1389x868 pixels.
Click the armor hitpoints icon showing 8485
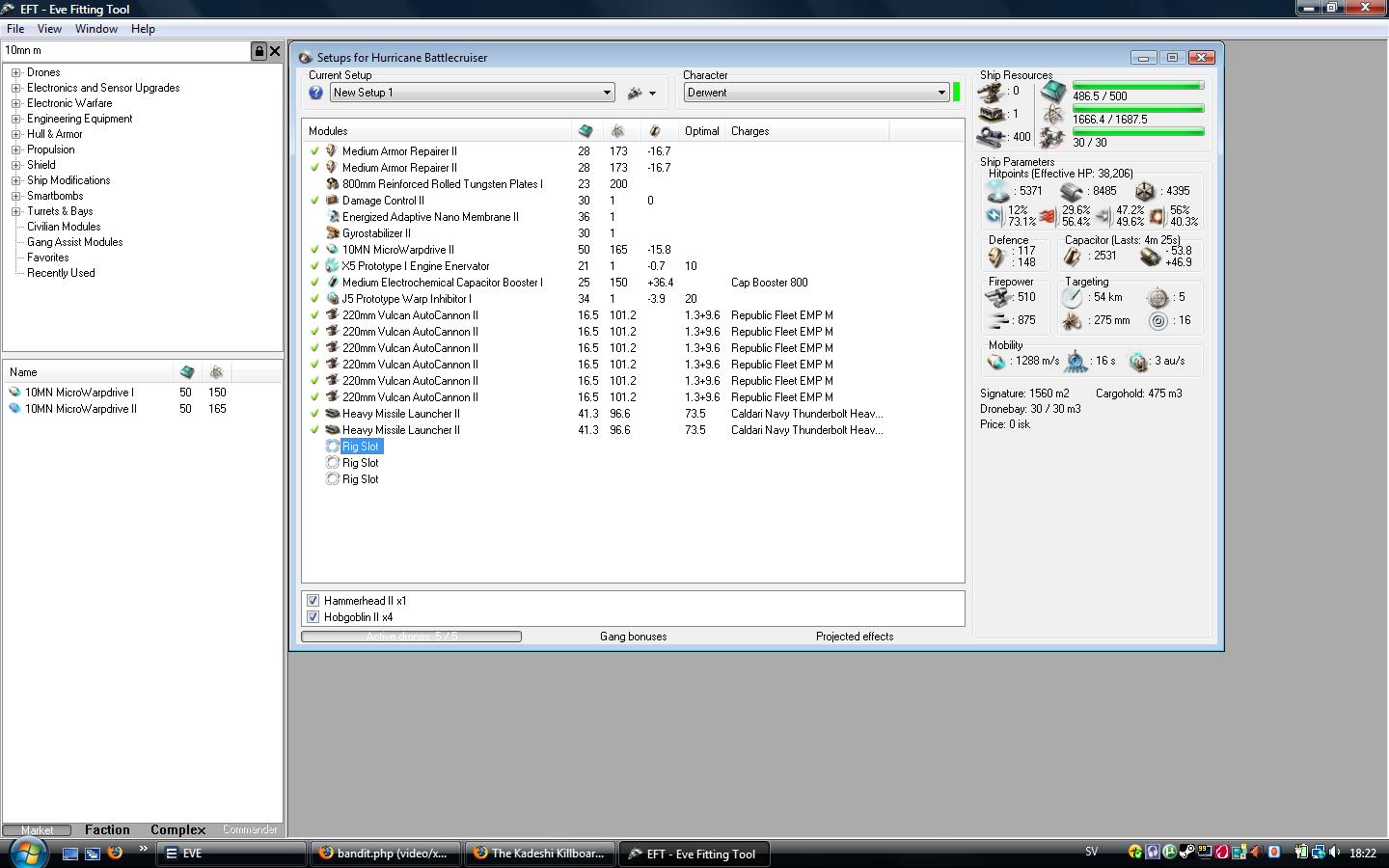point(1071,192)
